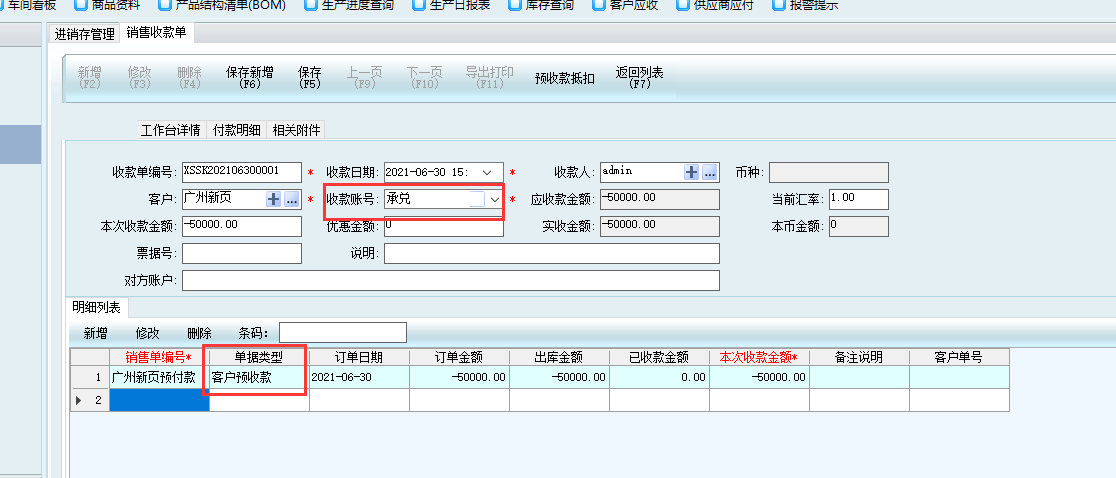Expand the 收款日期 date dropdown
This screenshot has width=1116, height=478.
(487, 173)
